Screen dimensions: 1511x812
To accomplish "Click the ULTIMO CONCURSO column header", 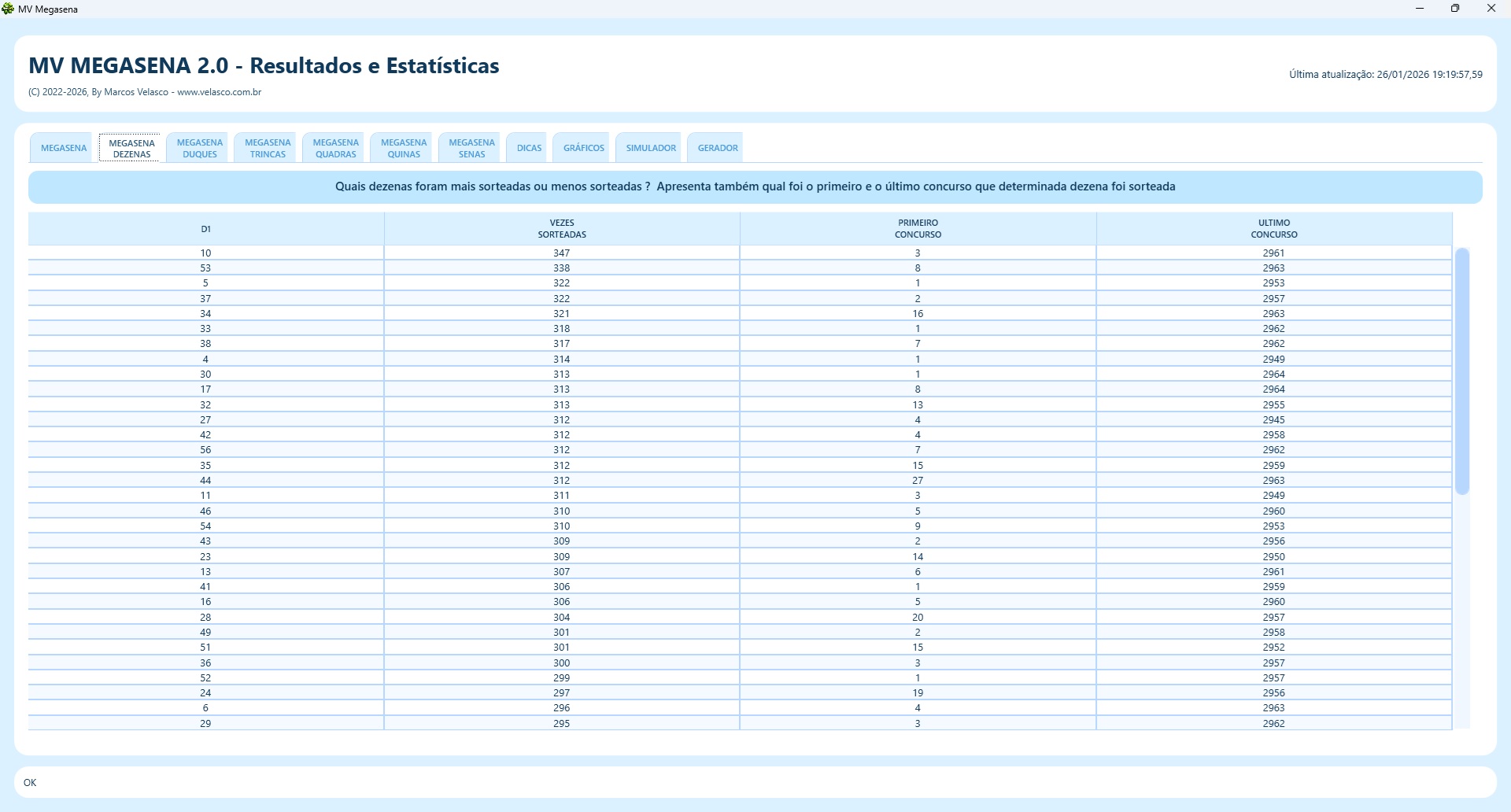I will pyautogui.click(x=1273, y=229).
